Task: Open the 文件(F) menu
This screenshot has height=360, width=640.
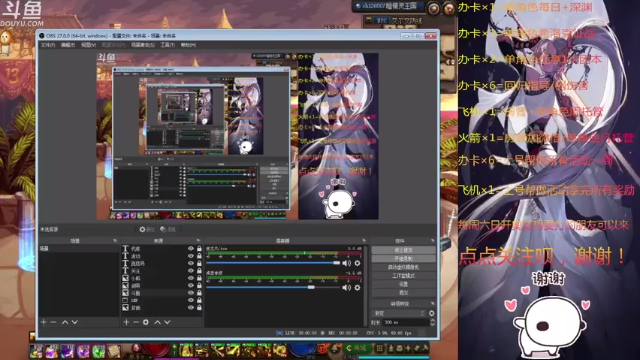Action: coord(48,45)
